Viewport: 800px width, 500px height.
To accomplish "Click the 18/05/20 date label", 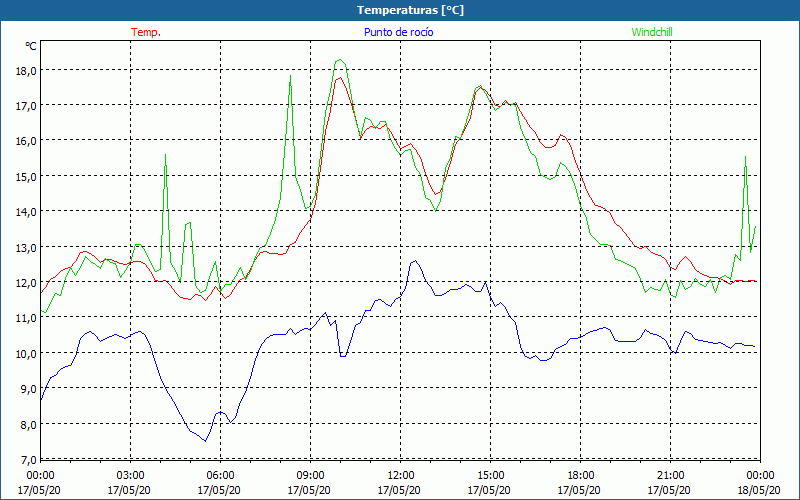I will [759, 490].
